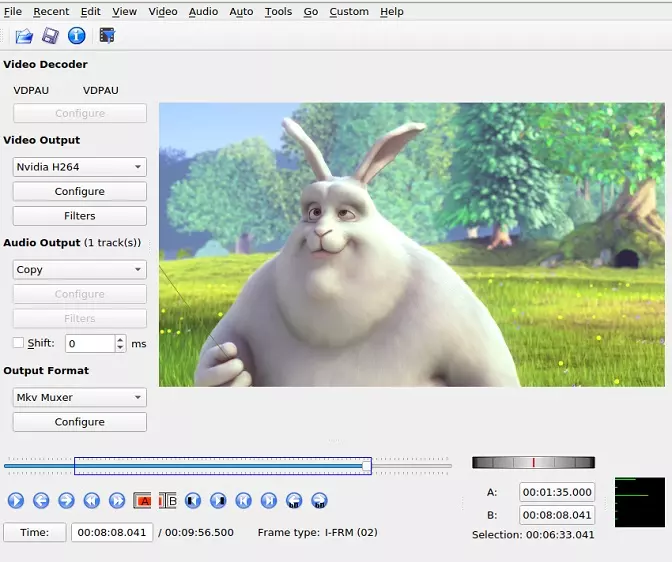Save the video with the floppy disk icon
672x562 pixels.
[x=50, y=36]
